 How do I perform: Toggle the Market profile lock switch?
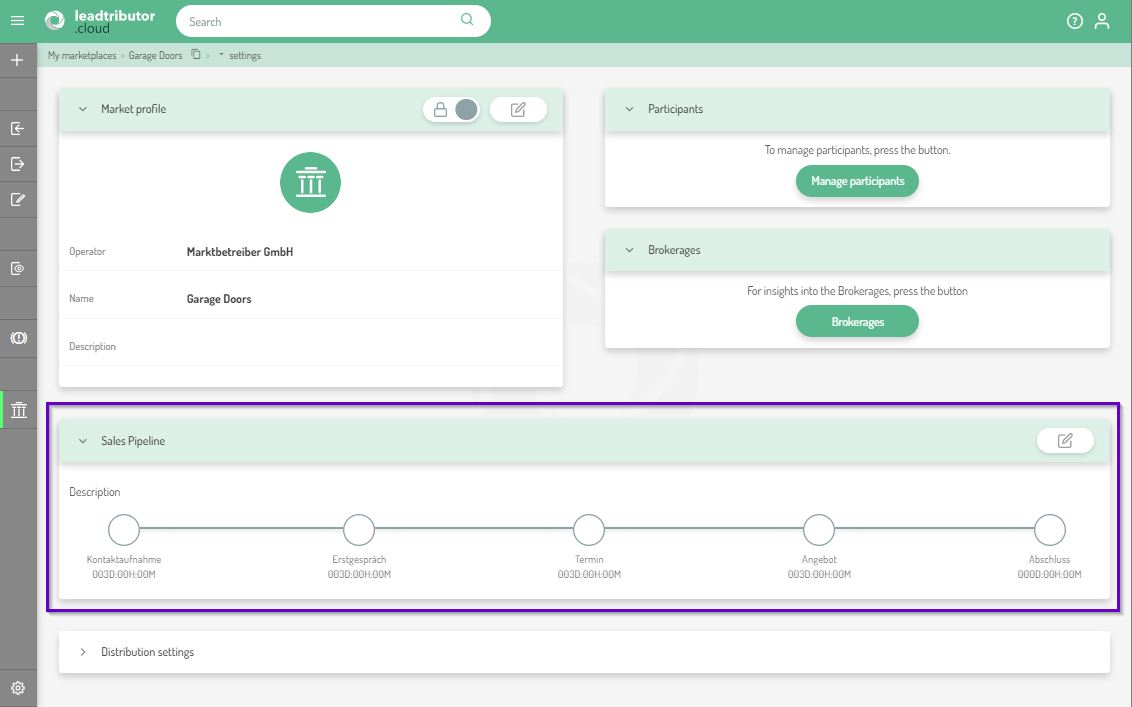click(452, 110)
